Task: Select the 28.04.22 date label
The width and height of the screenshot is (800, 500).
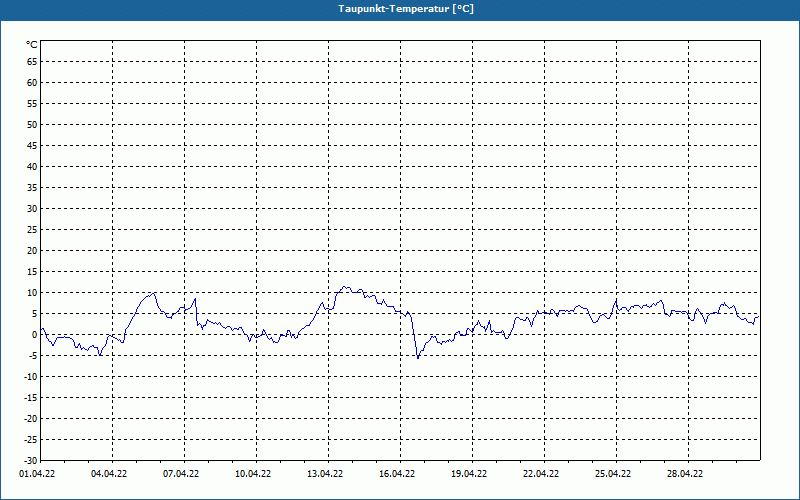Action: [x=685, y=474]
